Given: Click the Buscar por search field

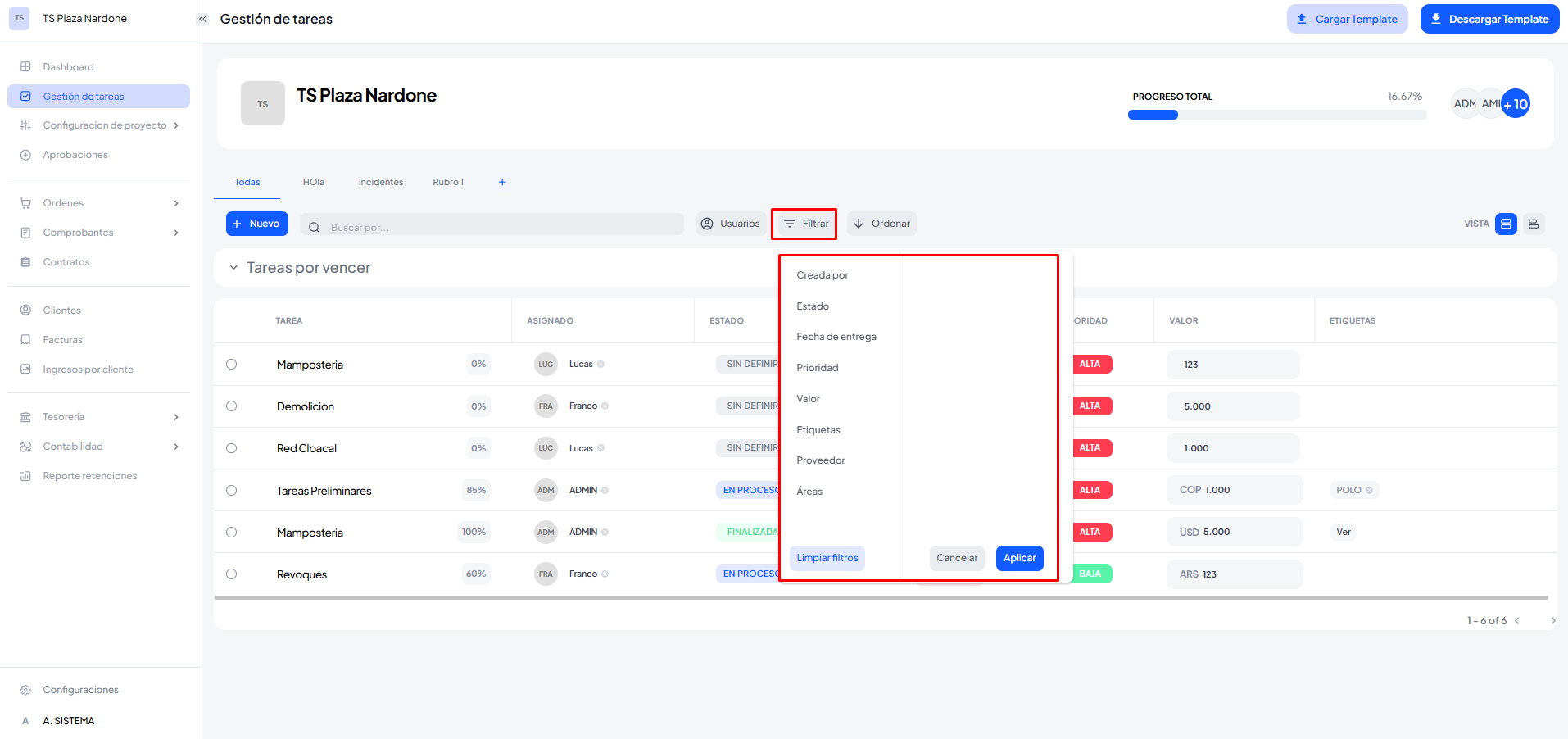Looking at the screenshot, I should [x=500, y=227].
